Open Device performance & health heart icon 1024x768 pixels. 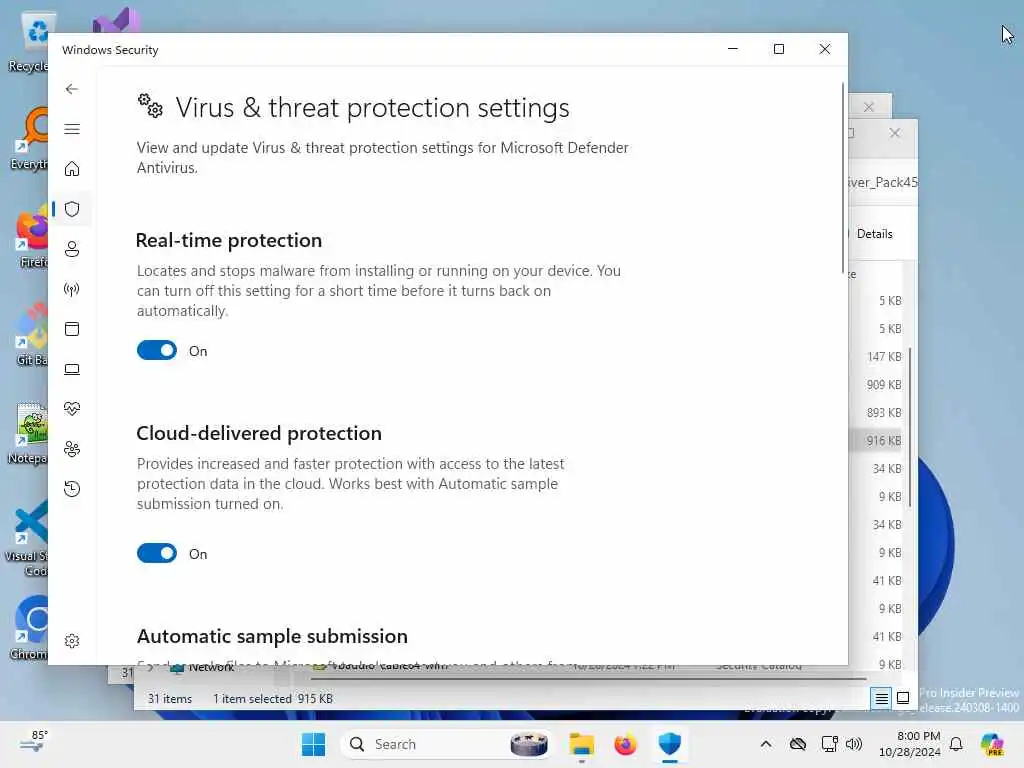point(72,409)
